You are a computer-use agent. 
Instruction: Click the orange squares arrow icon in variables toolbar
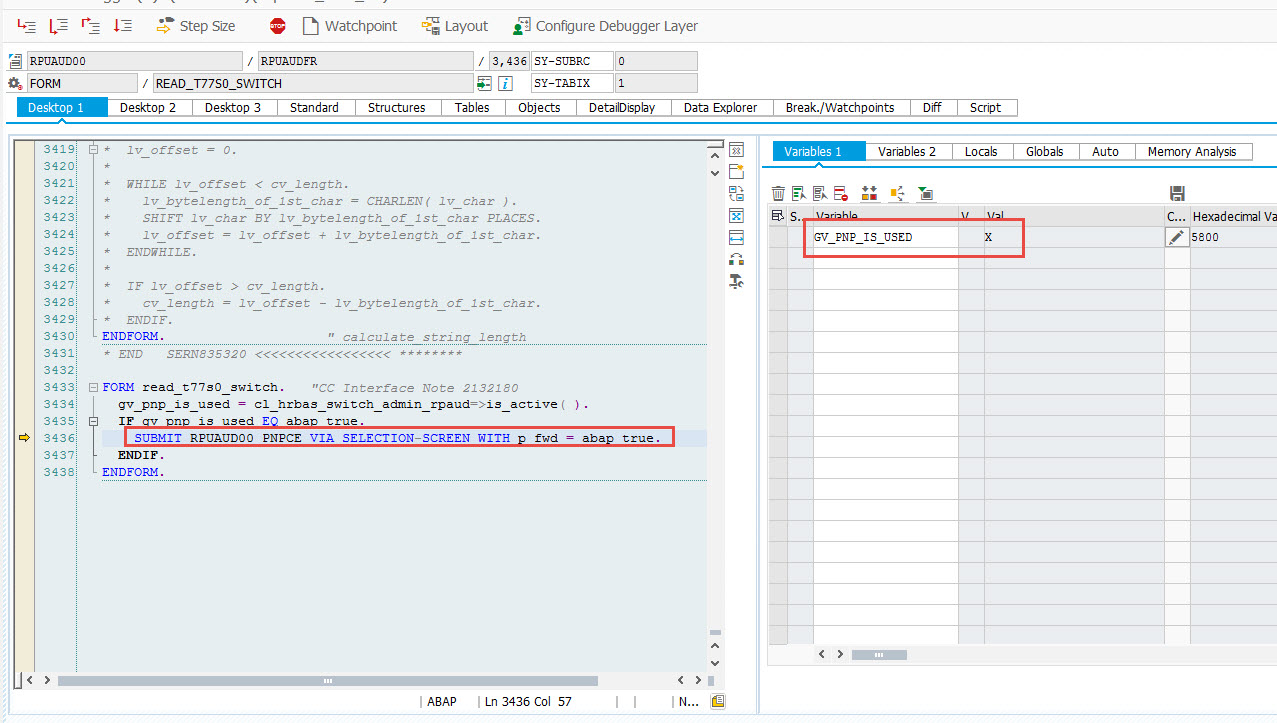(x=897, y=193)
